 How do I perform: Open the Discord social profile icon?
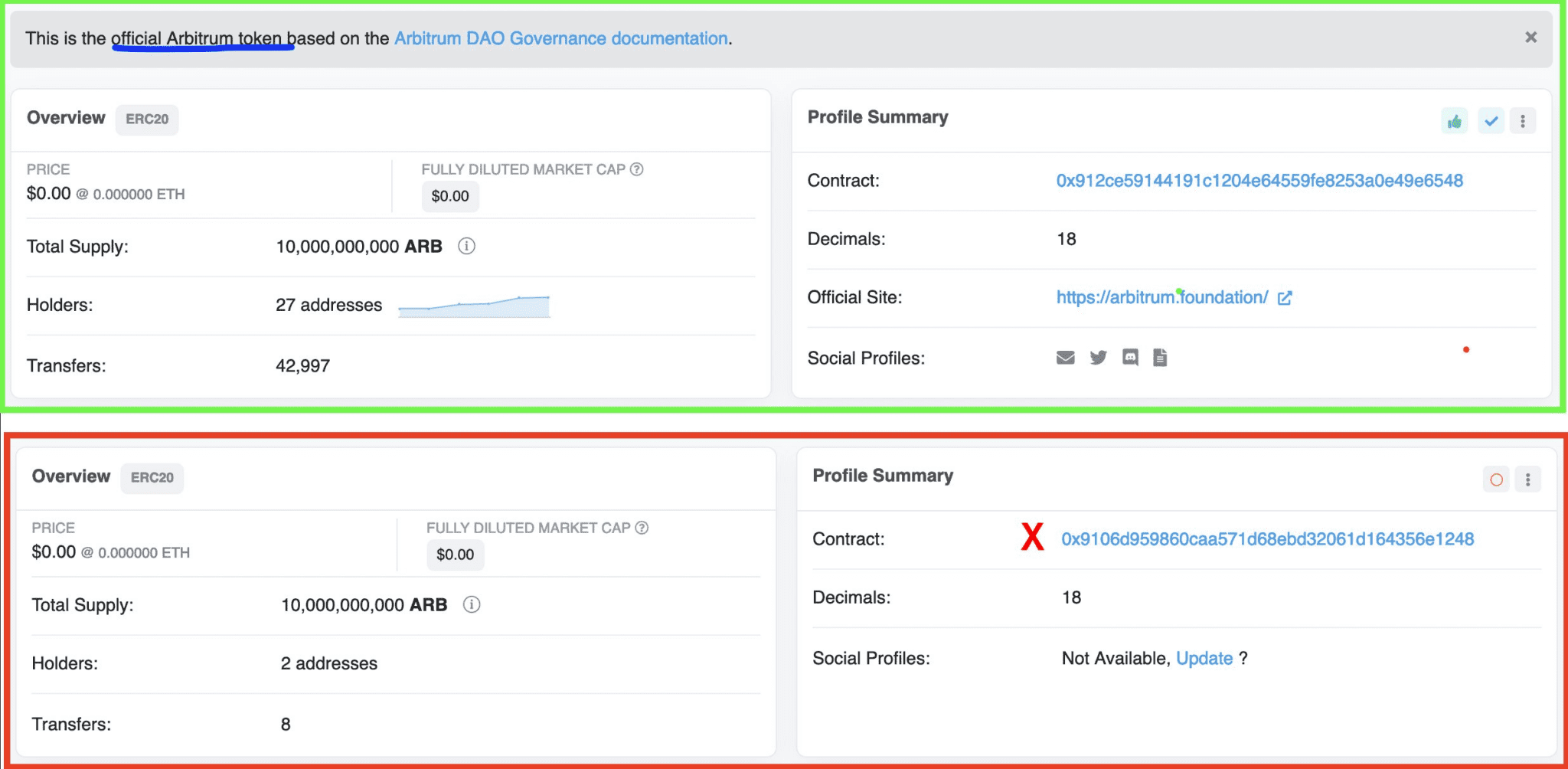coord(1130,358)
